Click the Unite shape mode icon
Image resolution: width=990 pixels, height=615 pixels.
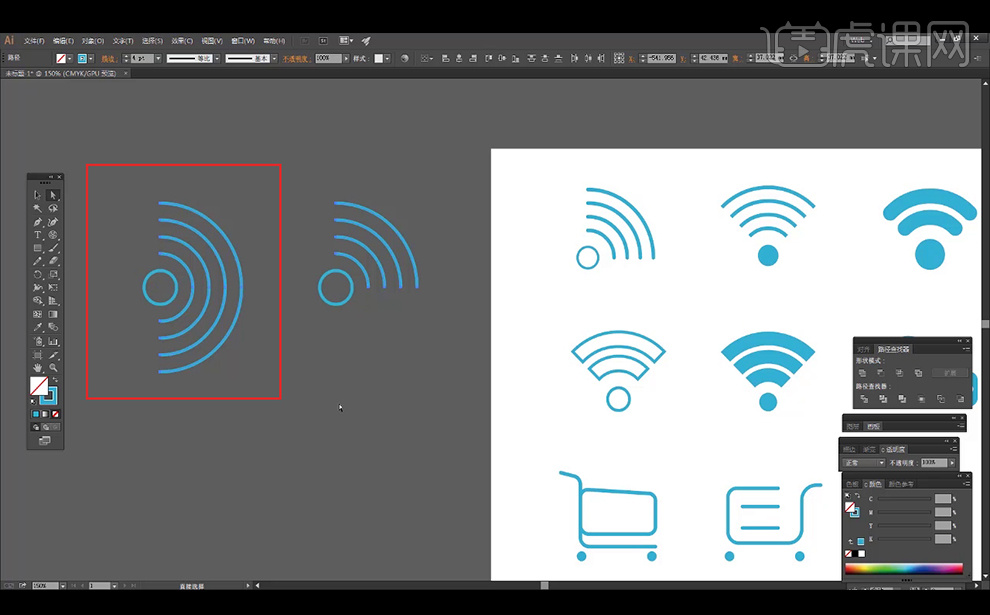[863, 373]
